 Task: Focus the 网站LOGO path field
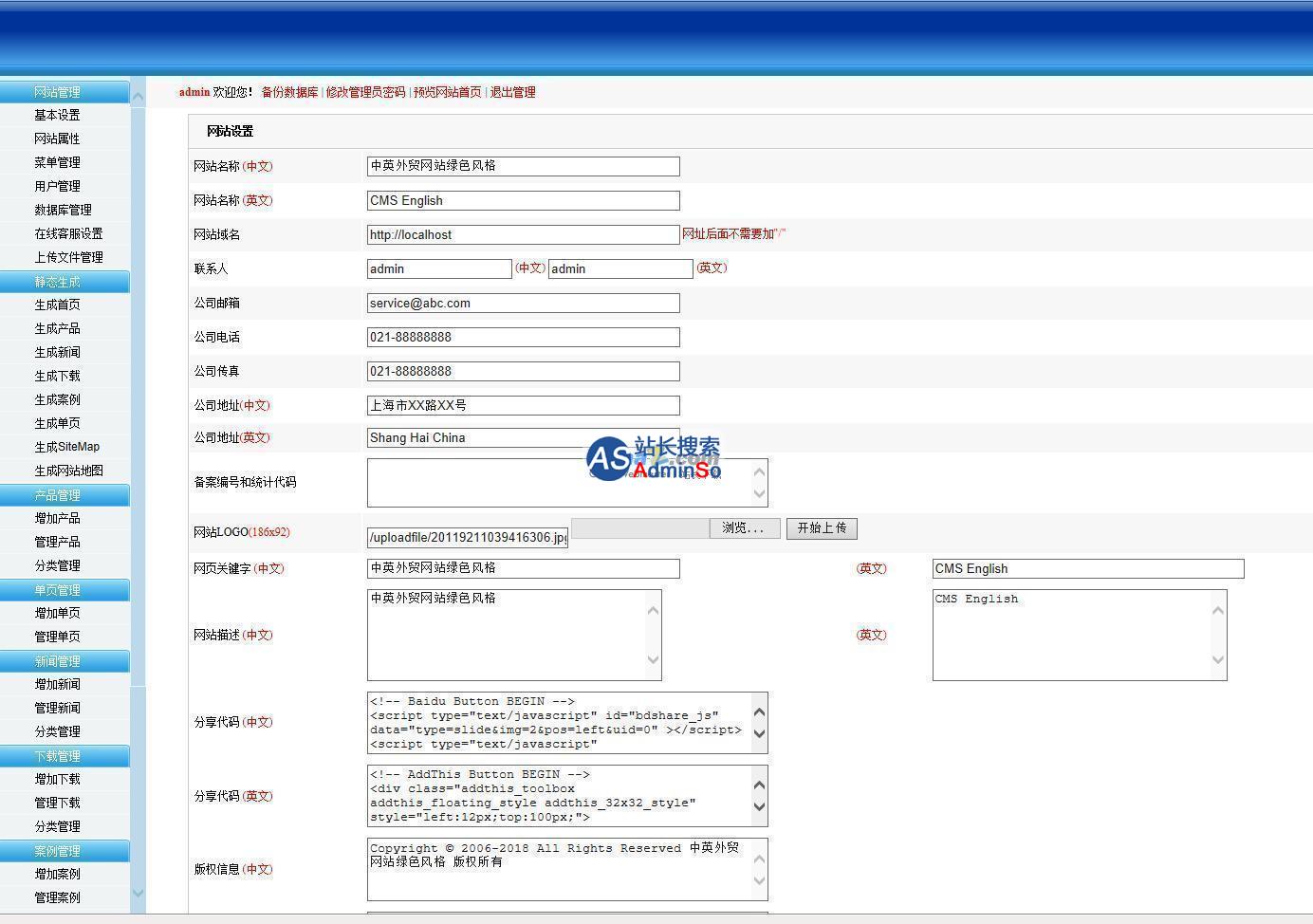[x=468, y=537]
